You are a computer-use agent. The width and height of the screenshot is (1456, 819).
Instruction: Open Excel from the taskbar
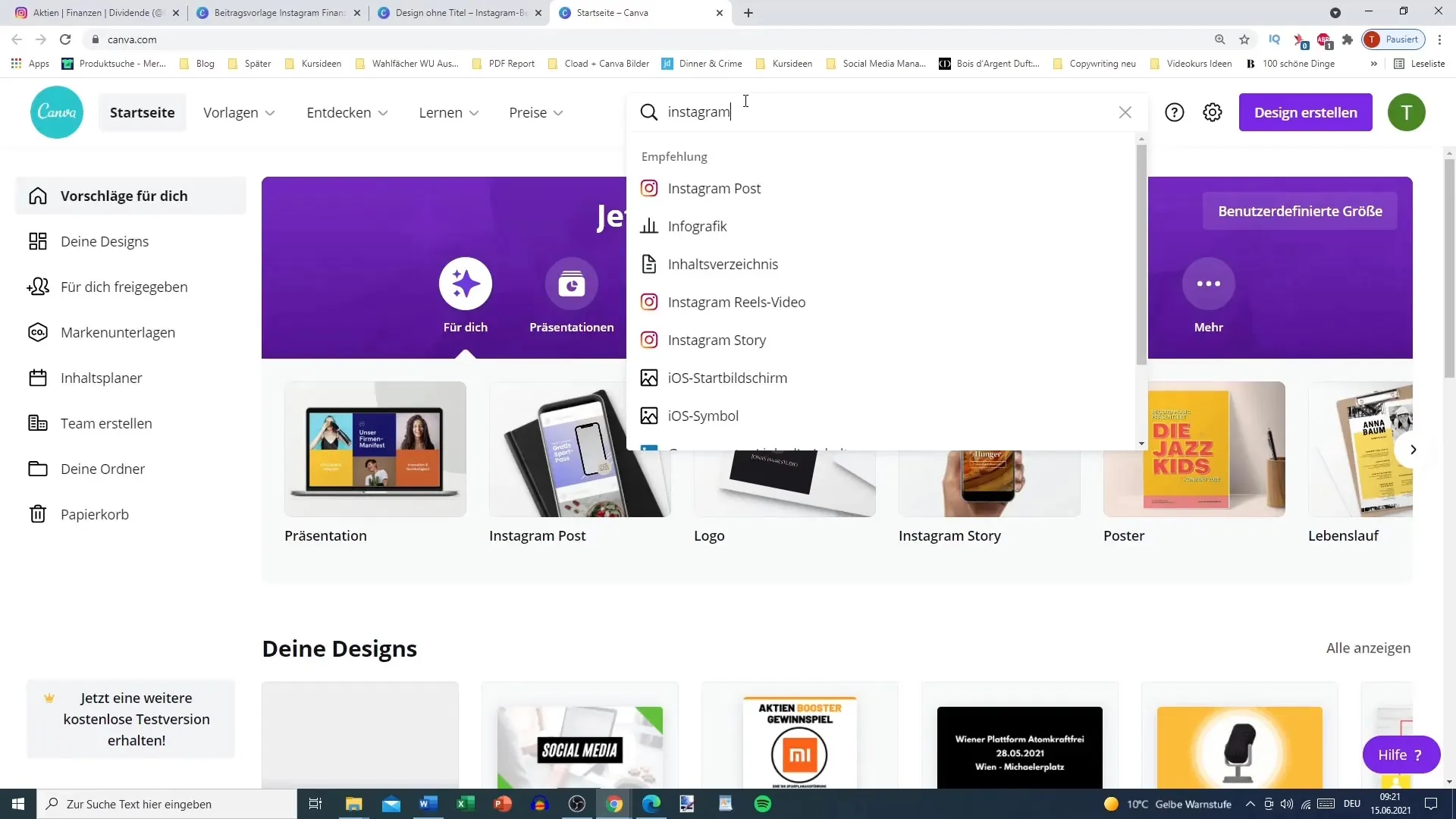pyautogui.click(x=465, y=804)
